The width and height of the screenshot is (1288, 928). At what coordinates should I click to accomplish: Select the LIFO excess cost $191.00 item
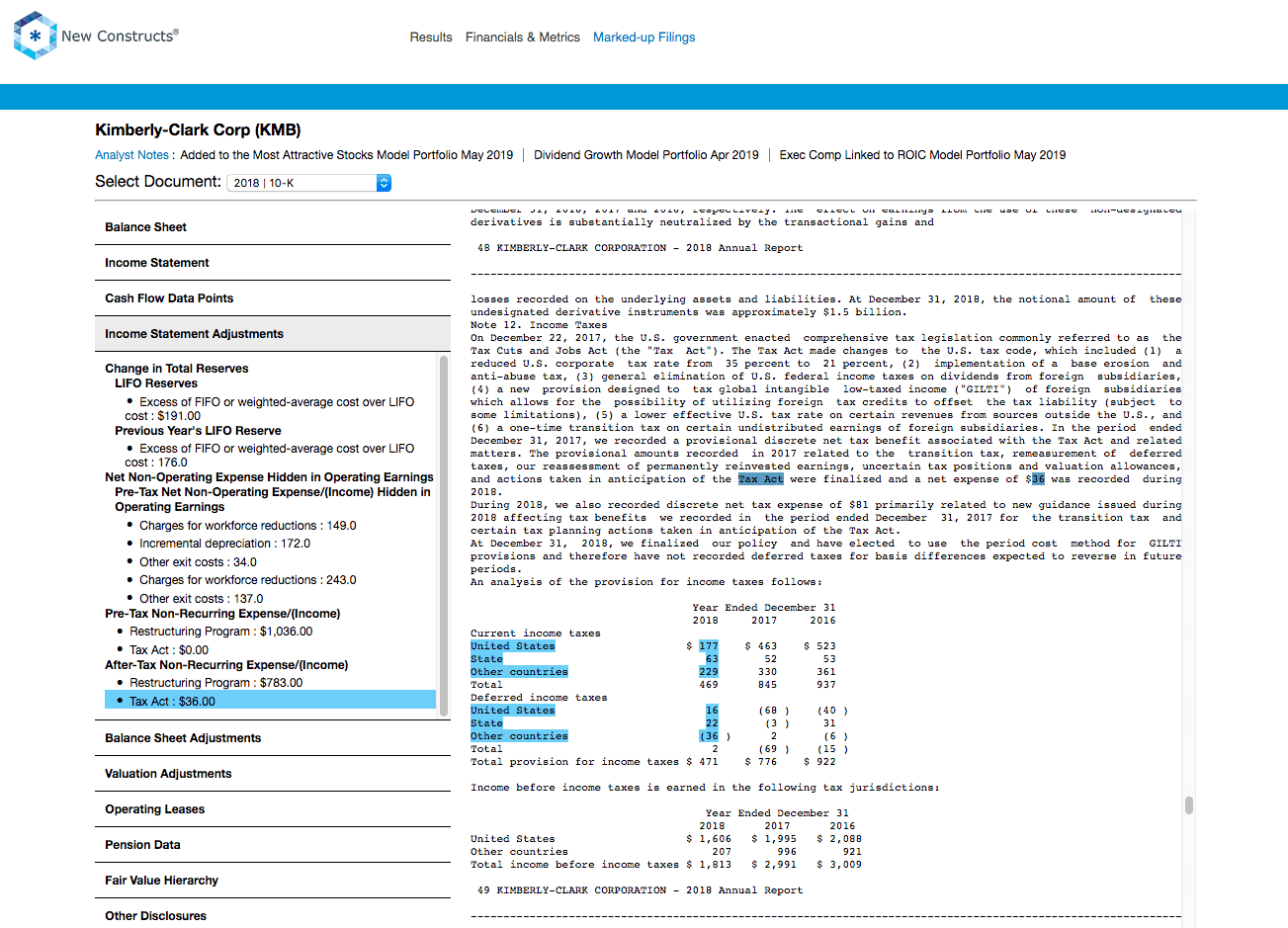point(270,409)
